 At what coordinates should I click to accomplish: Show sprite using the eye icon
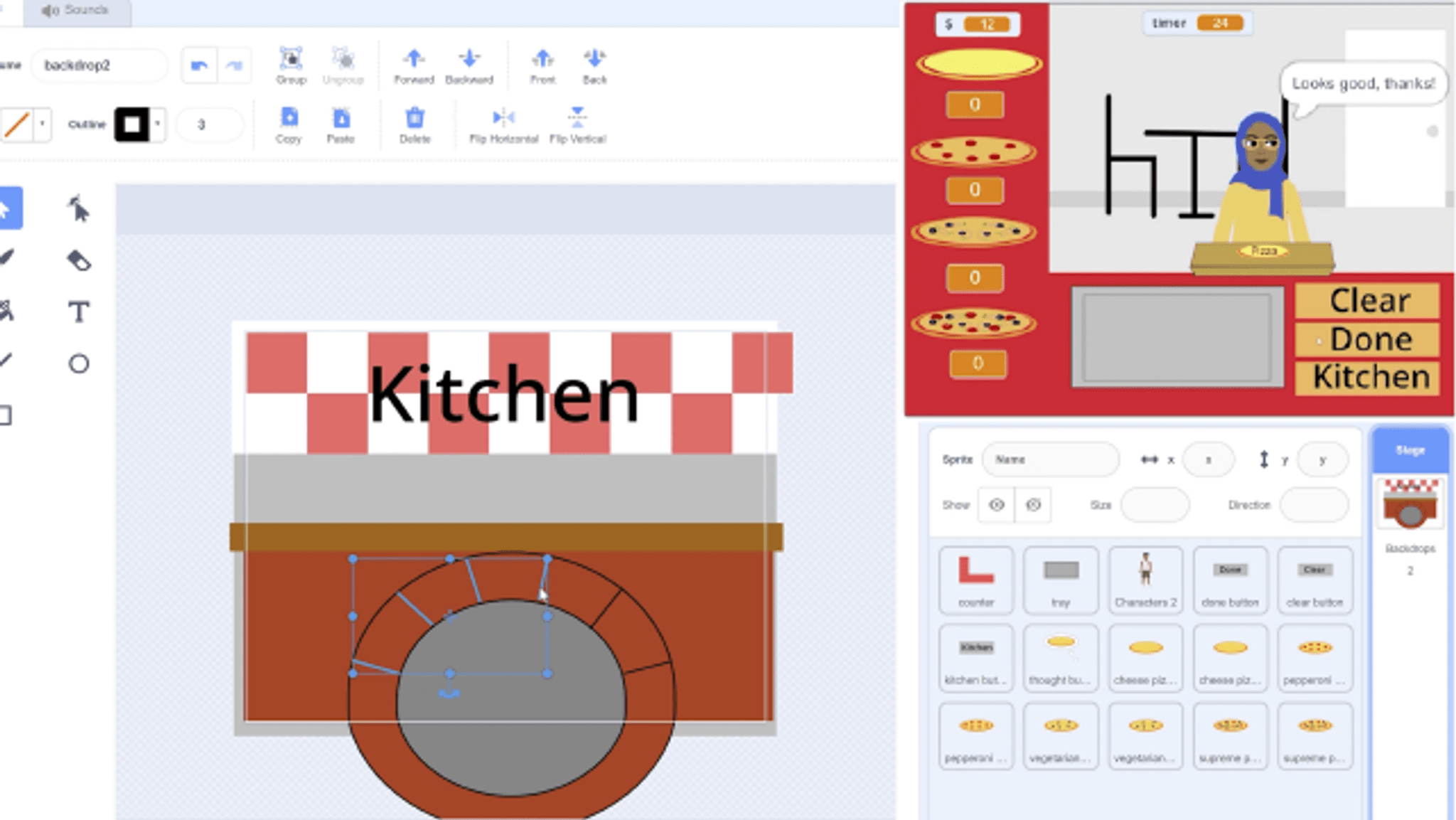[996, 505]
